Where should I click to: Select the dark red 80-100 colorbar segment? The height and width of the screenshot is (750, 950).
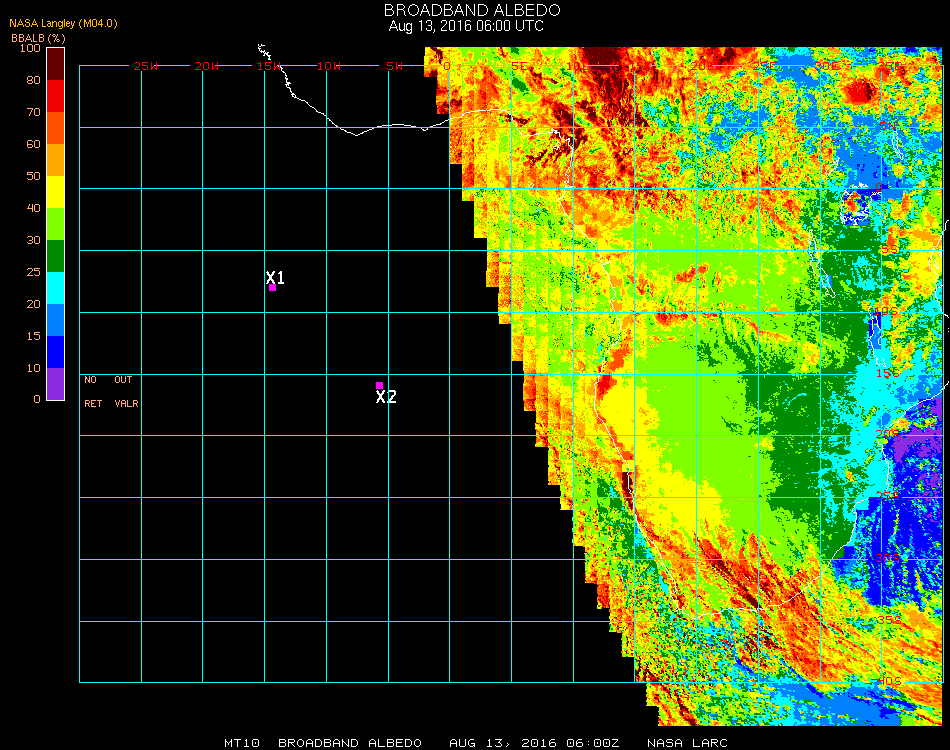55,63
